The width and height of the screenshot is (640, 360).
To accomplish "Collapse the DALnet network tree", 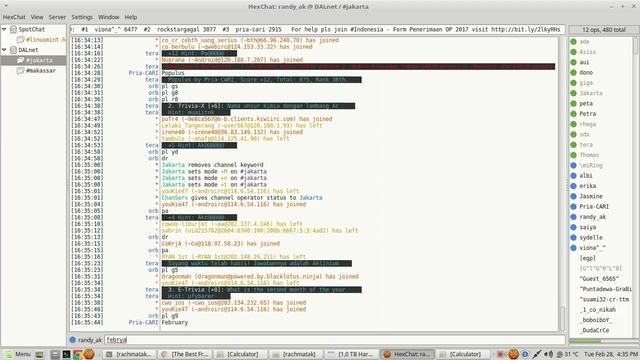I will [x=4, y=50].
